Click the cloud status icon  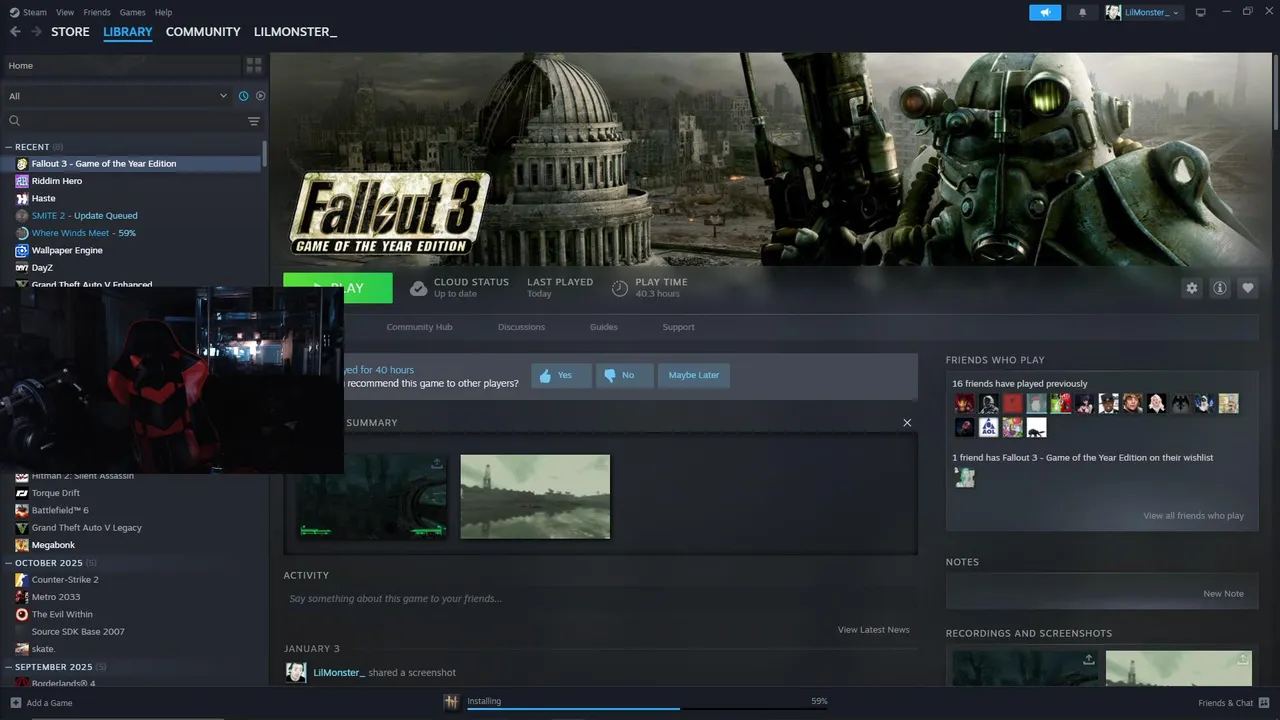click(419, 288)
